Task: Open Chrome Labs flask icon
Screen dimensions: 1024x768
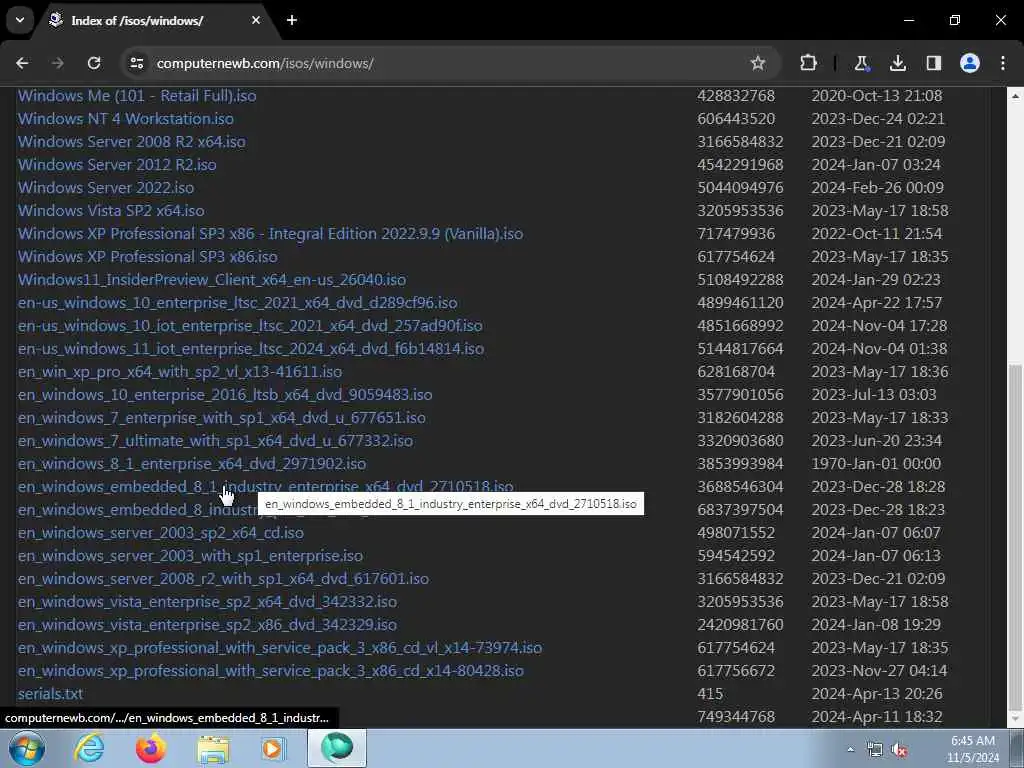Action: (x=861, y=63)
